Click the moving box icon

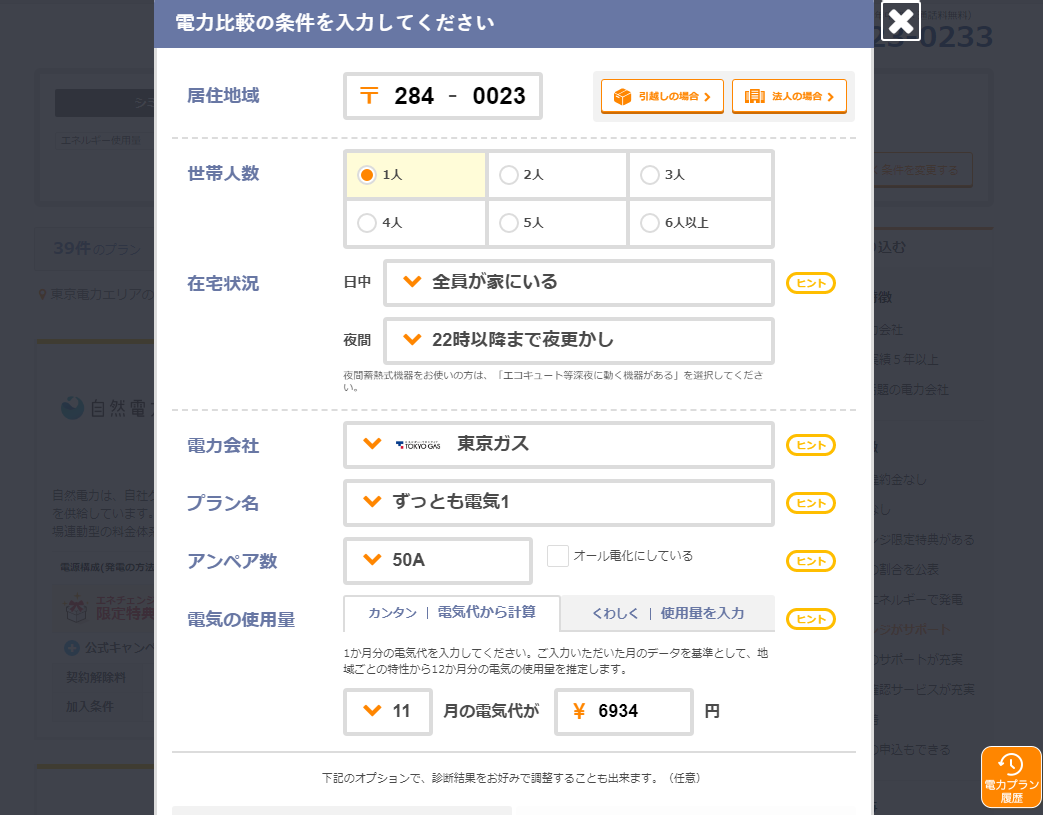click(622, 96)
